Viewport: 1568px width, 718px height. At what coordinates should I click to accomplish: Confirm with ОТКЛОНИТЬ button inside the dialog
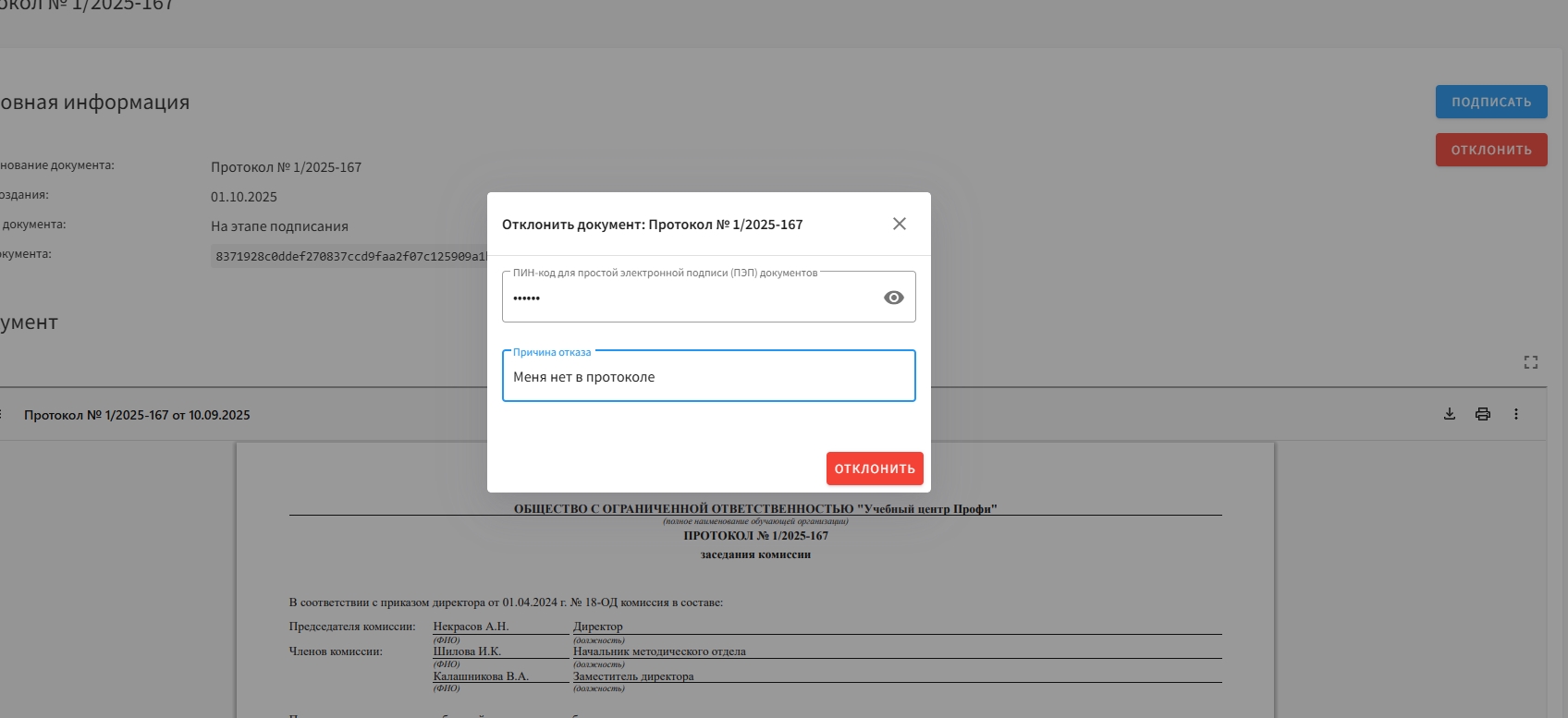[874, 469]
